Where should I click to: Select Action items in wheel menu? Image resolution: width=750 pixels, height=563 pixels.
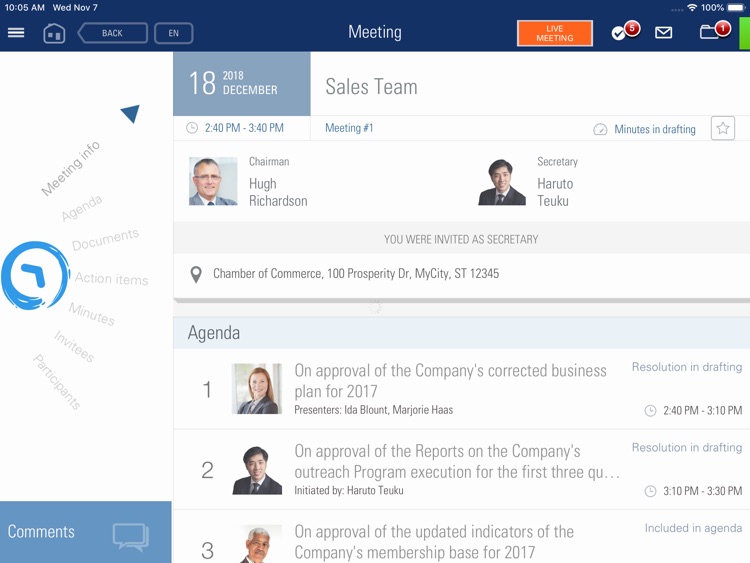111,278
